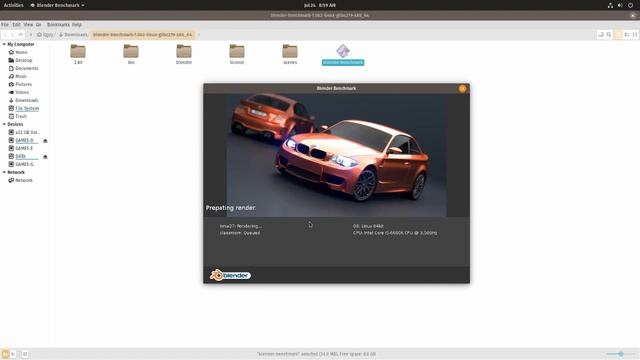Open the Edit menu
Viewport: 640px width, 360px height.
pyautogui.click(x=16, y=24)
